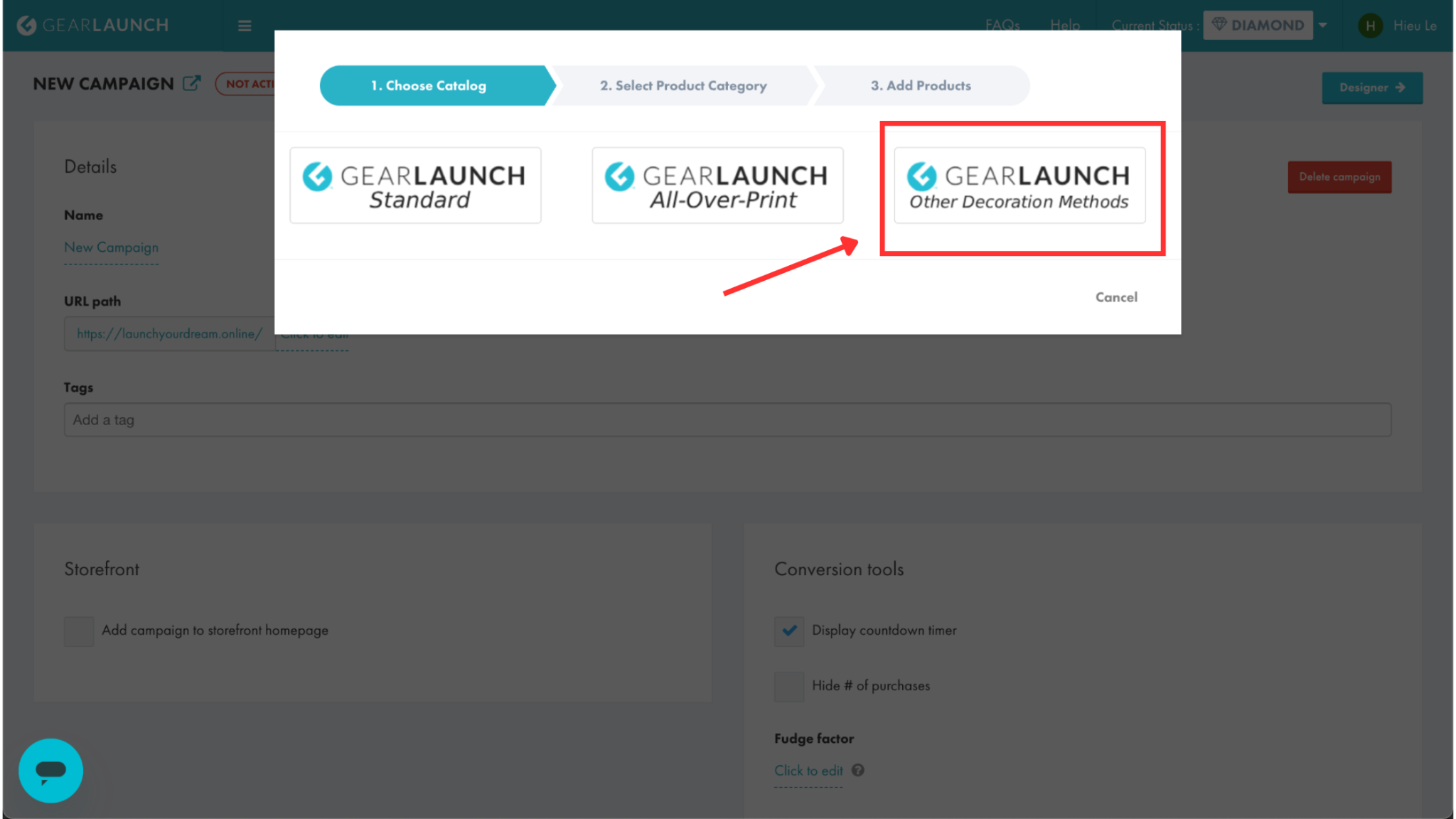Screen dimensions: 1456x819
Task: Click the Delete campaign button
Action: coord(1339,177)
